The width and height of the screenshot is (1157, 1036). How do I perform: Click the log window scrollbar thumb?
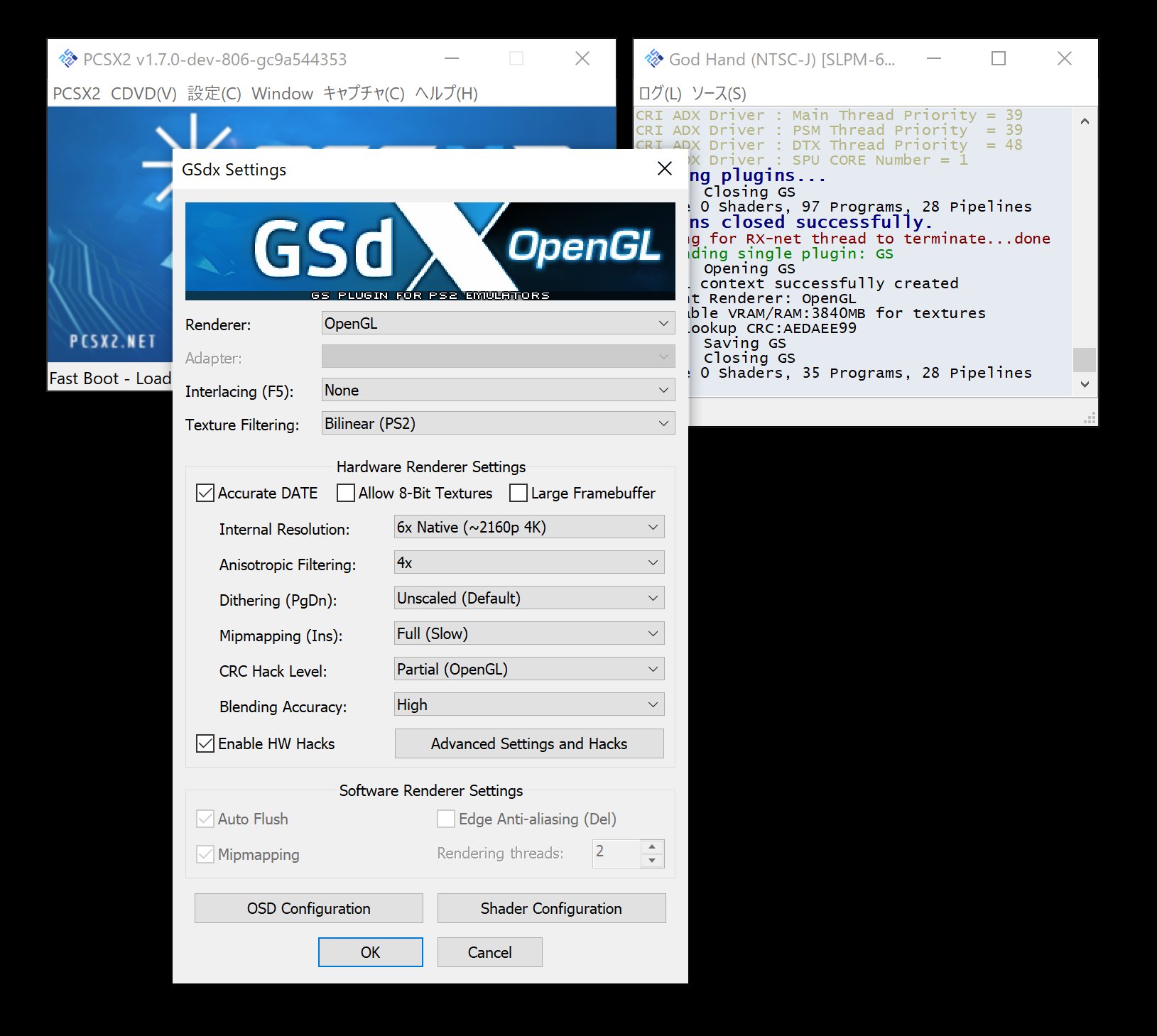(1085, 359)
